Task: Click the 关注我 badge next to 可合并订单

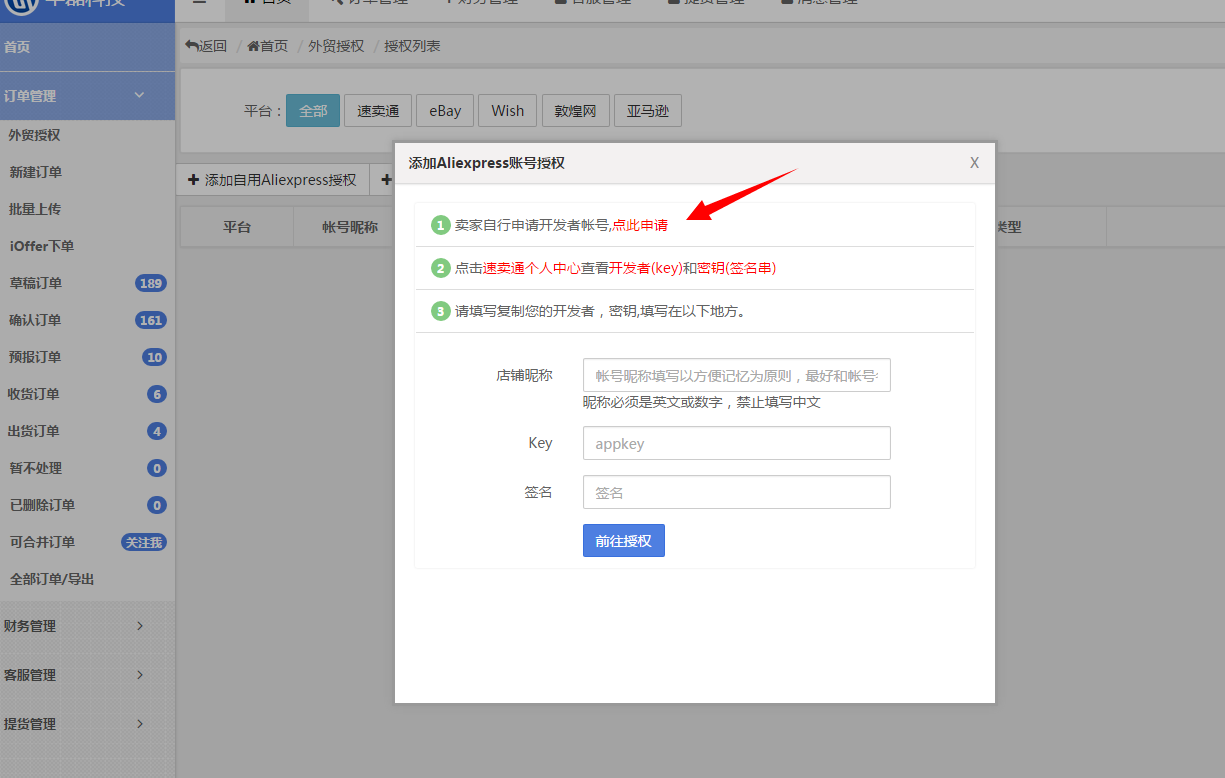Action: point(144,542)
